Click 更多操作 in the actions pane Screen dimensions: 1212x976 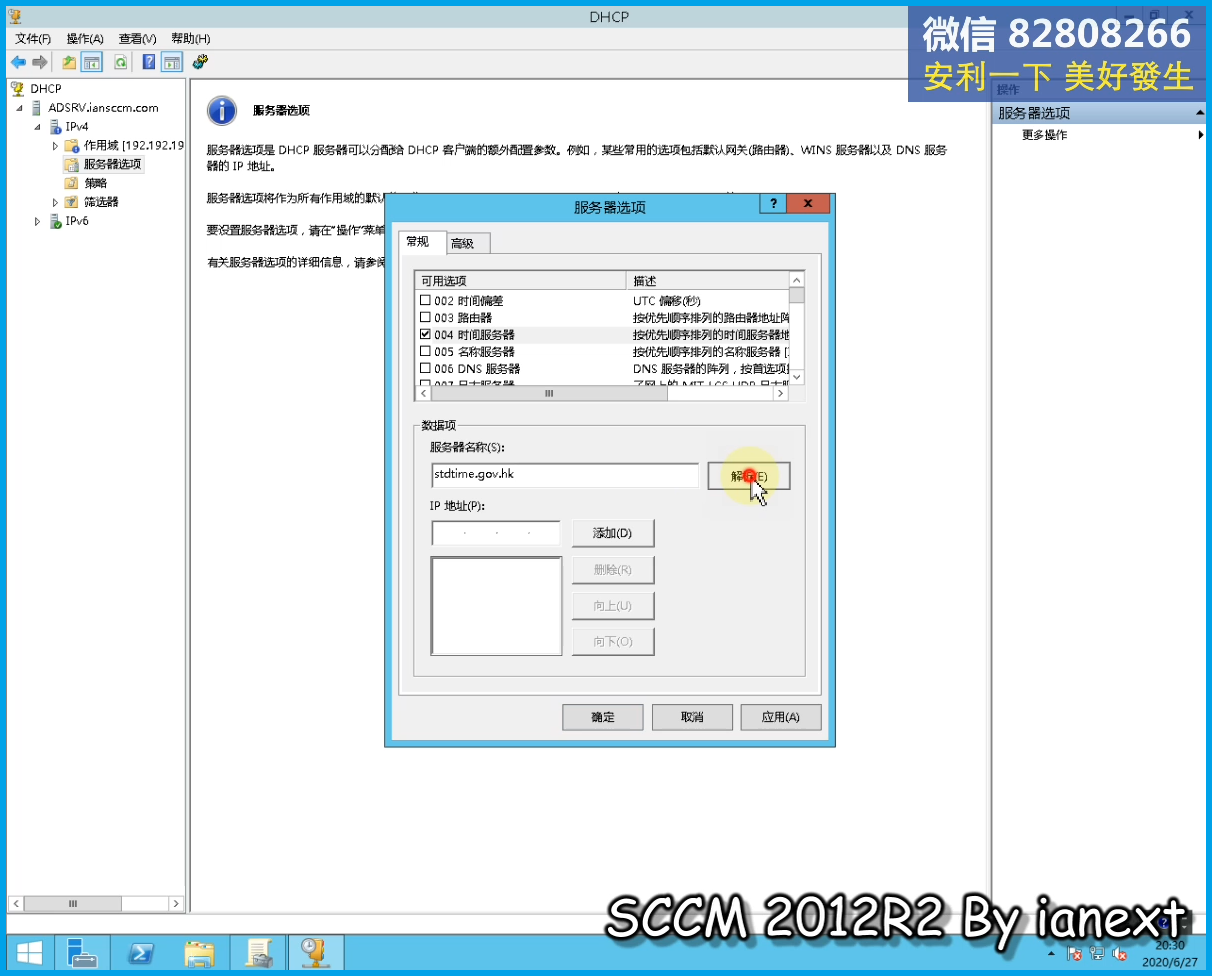[1044, 135]
